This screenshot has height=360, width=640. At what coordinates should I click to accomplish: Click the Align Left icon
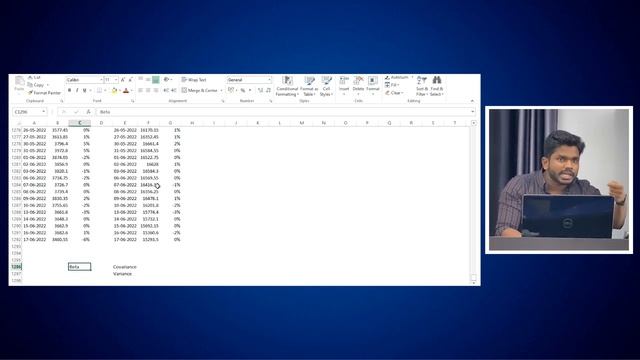click(140, 90)
